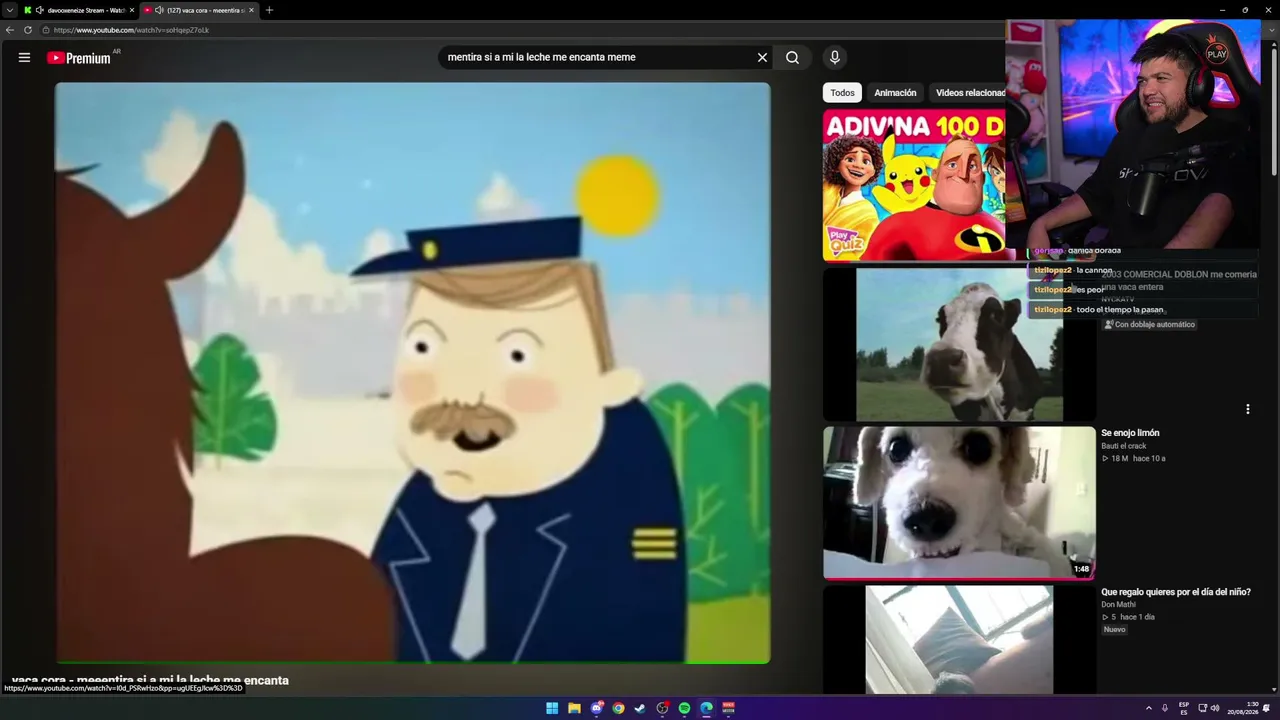The height and width of the screenshot is (720, 1280).
Task: Open the día del niño video thumbnail
Action: [959, 640]
